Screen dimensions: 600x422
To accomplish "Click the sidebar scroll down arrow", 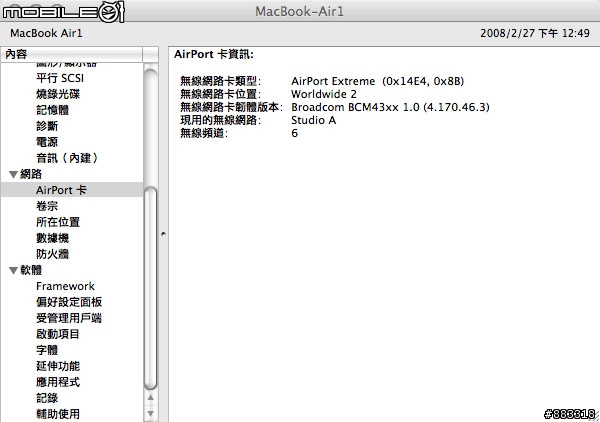I will [x=150, y=414].
